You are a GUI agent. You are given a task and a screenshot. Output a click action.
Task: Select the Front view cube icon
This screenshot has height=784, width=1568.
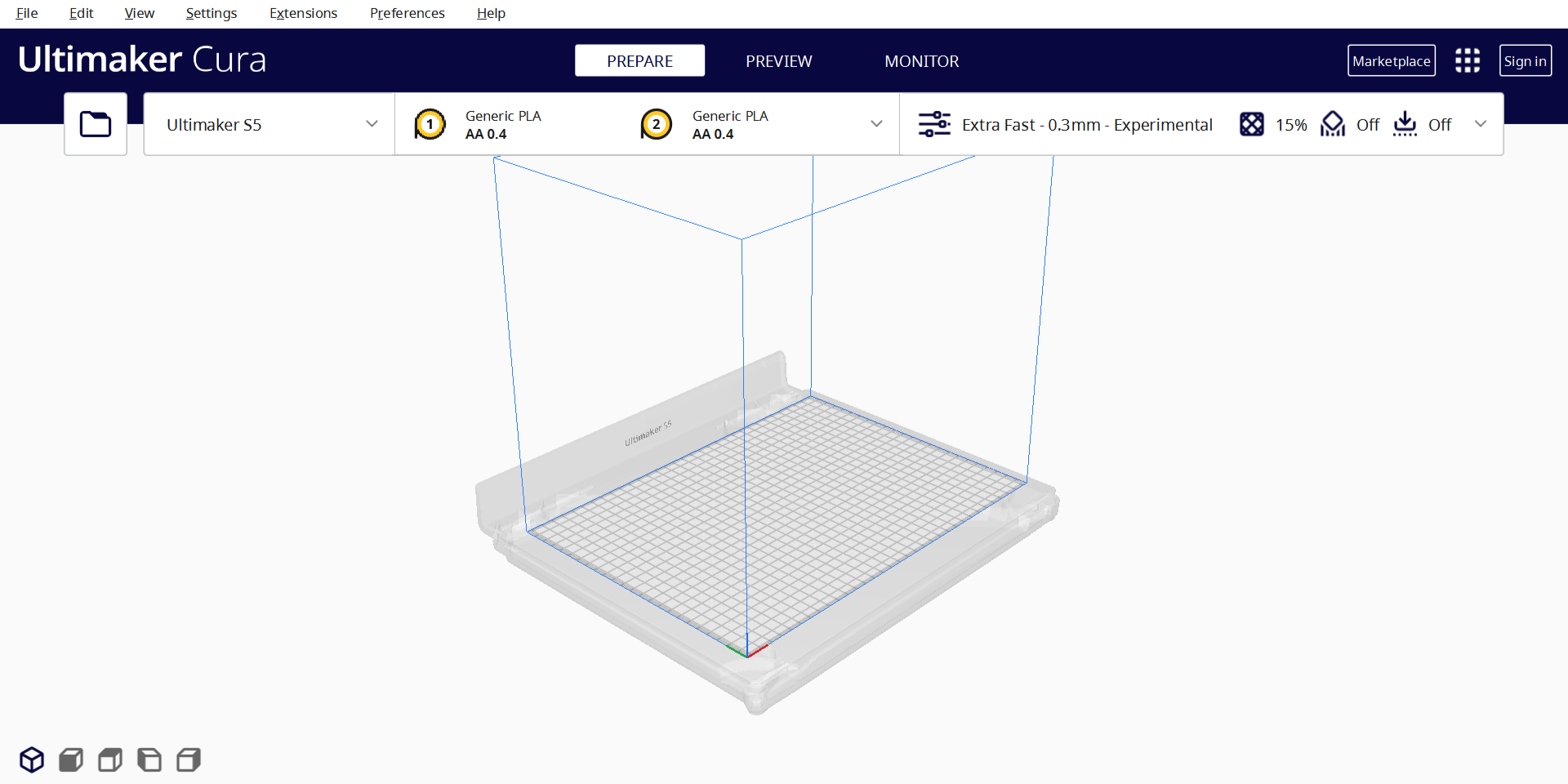coord(71,759)
